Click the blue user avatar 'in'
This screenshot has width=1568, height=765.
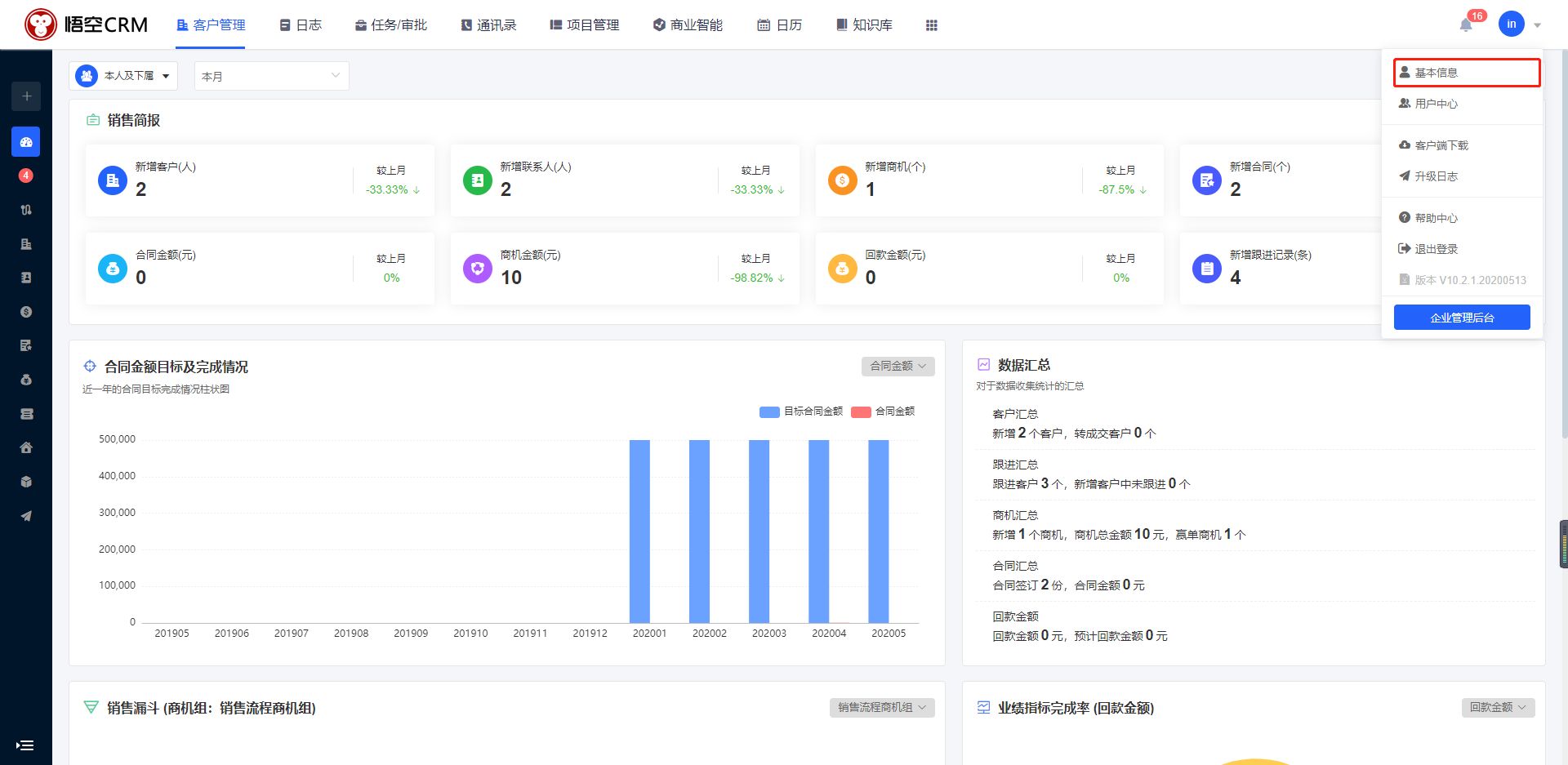coord(1512,24)
